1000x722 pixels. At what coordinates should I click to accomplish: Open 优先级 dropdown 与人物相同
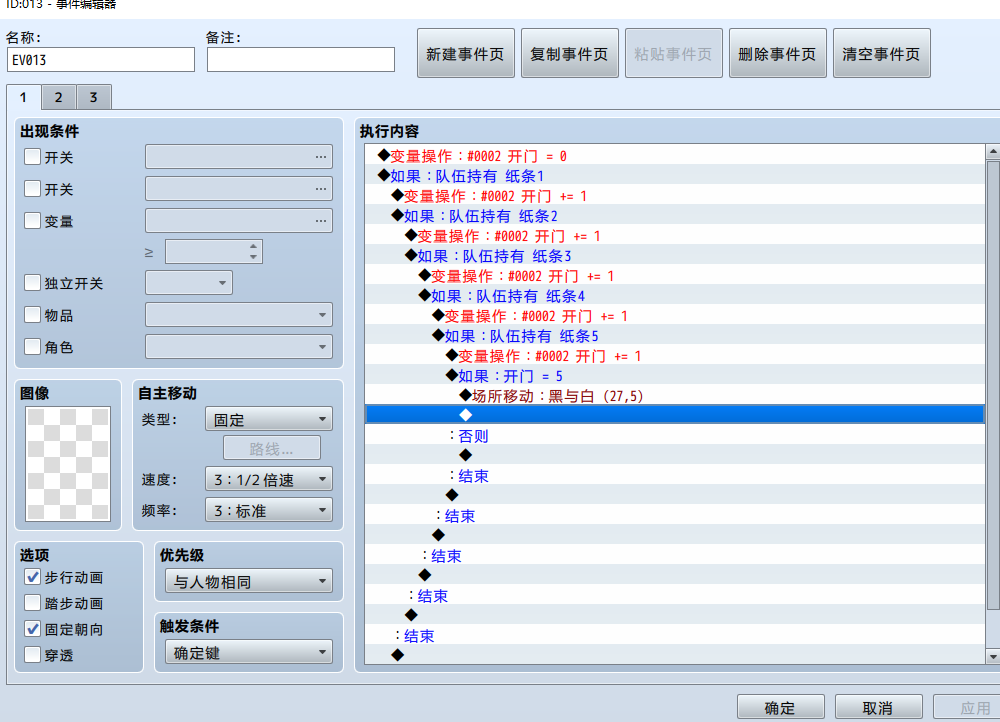[249, 581]
